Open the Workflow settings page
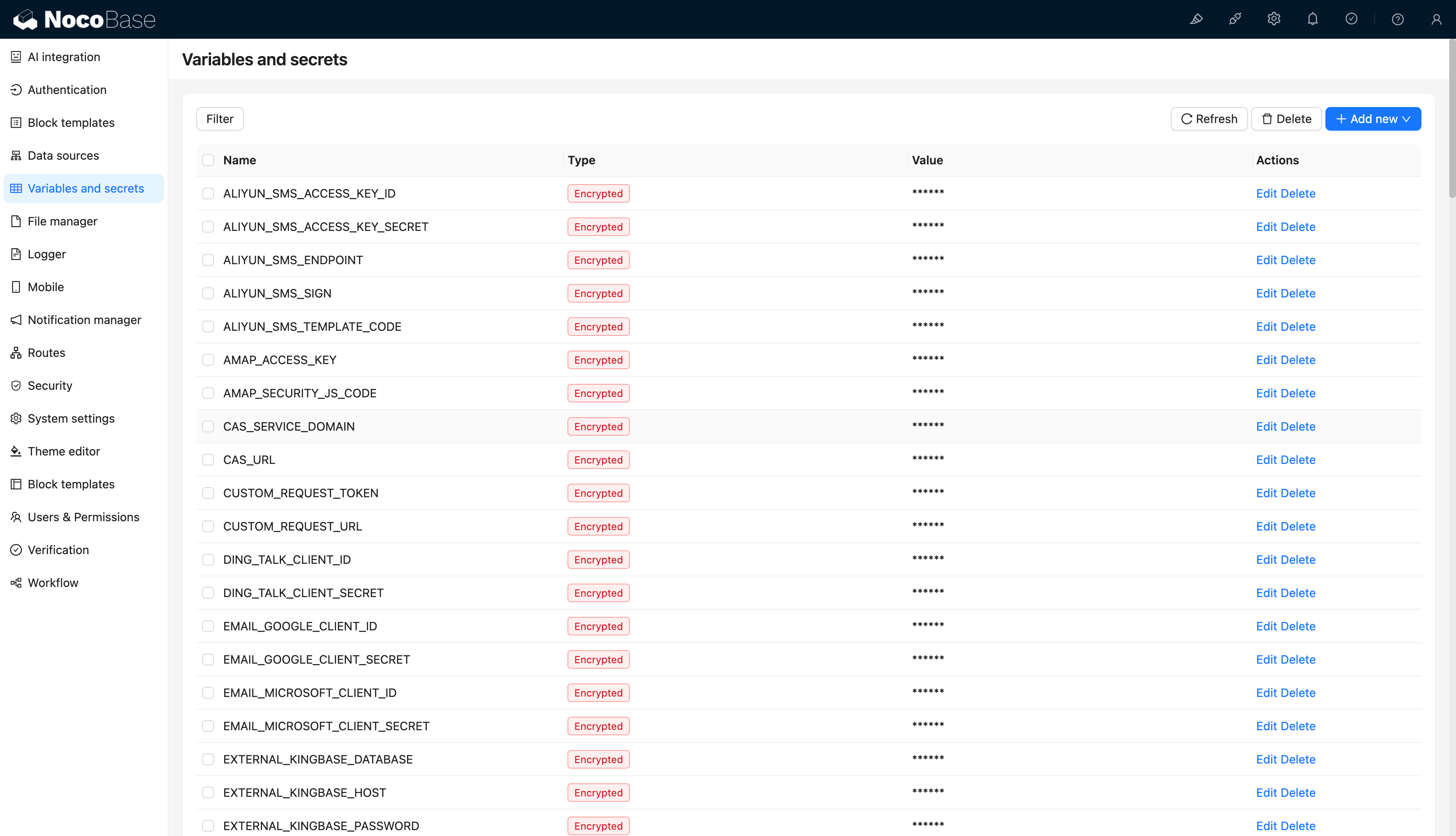This screenshot has height=836, width=1456. click(x=84, y=583)
